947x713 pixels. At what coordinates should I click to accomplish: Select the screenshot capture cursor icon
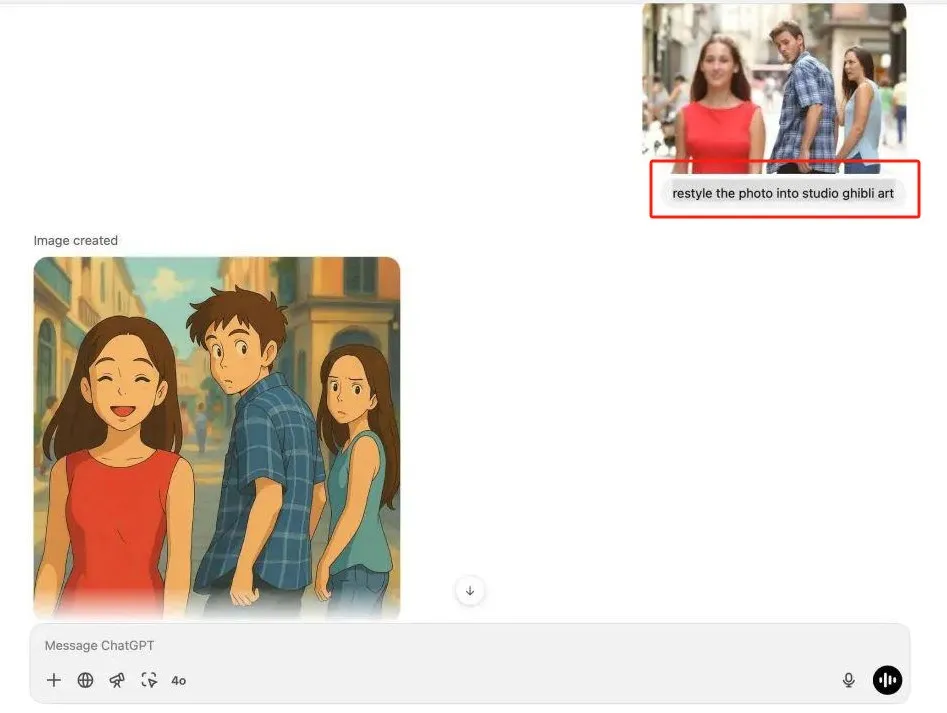149,680
